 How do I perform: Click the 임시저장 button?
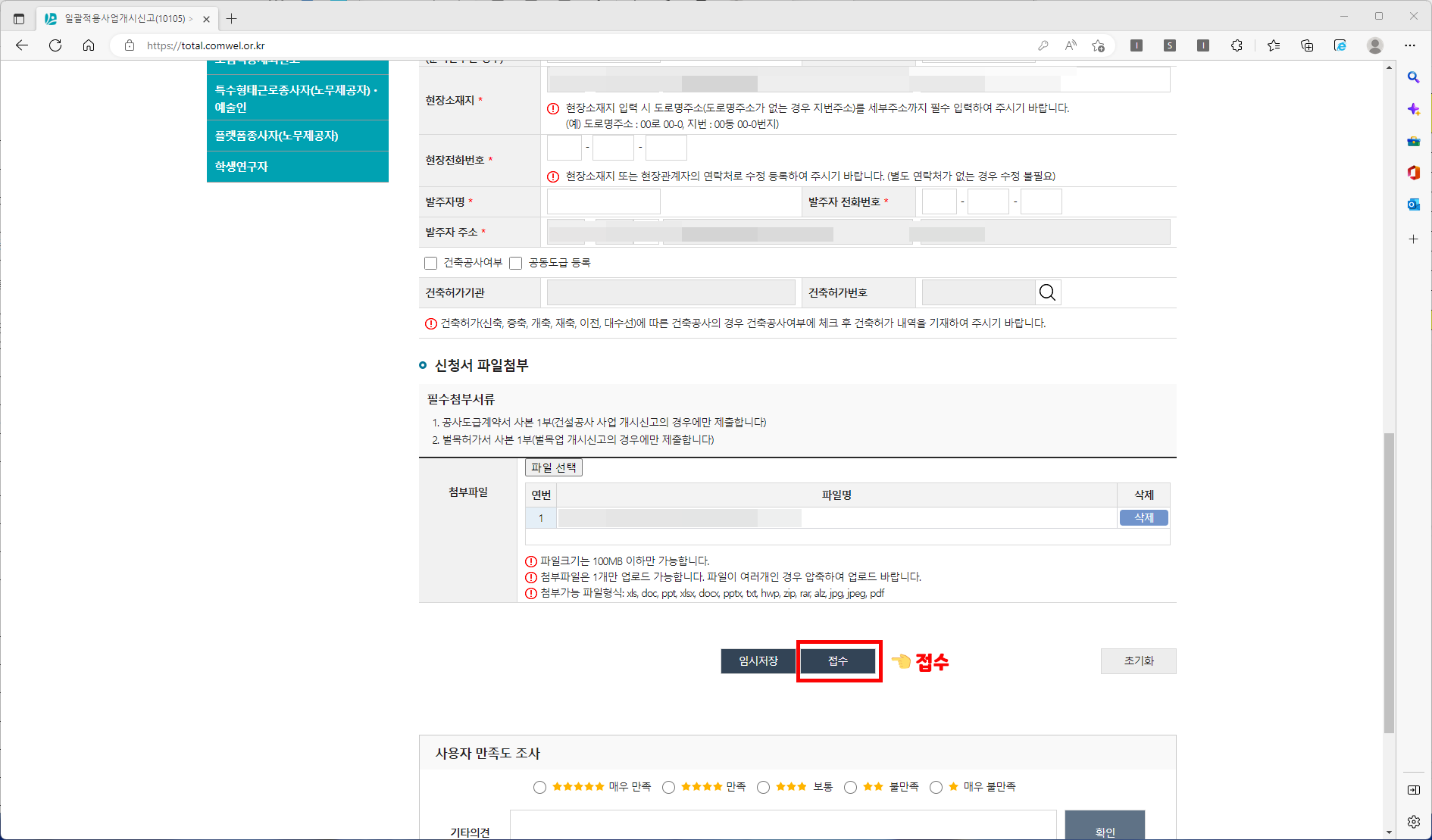click(758, 660)
